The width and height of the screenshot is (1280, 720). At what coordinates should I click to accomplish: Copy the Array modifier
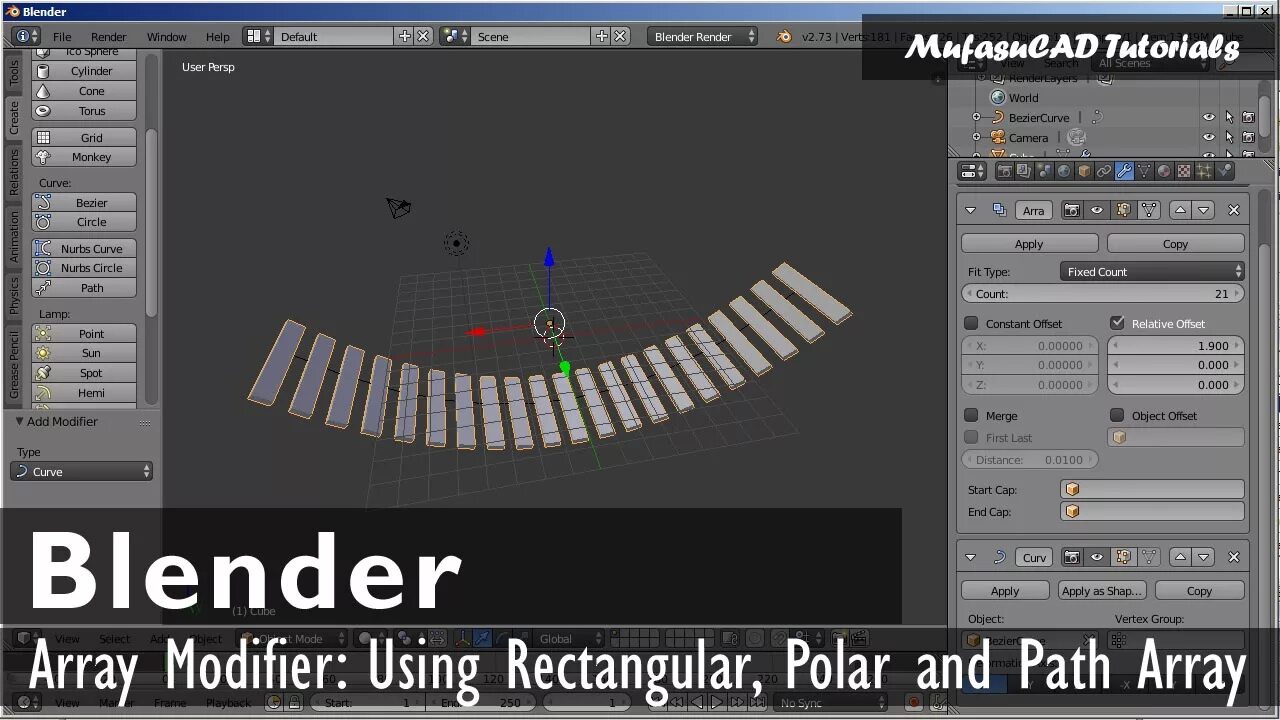[1175, 244]
